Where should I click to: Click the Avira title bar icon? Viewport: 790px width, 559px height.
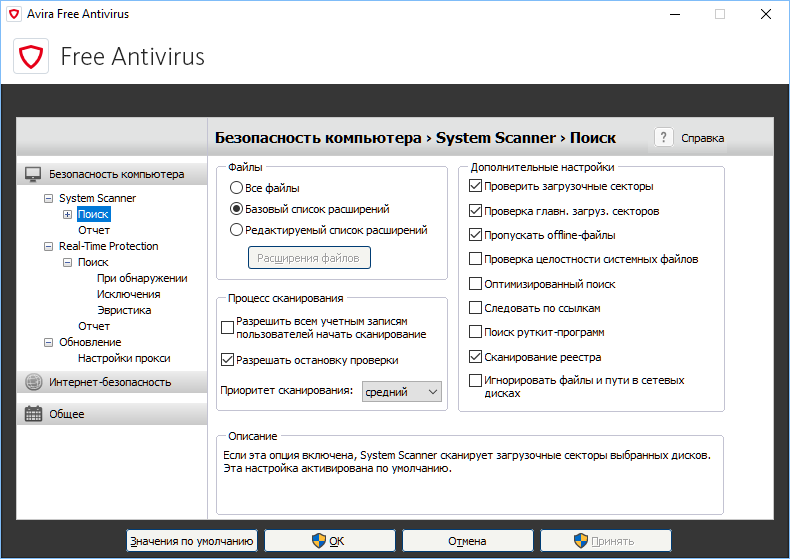(x=15, y=14)
